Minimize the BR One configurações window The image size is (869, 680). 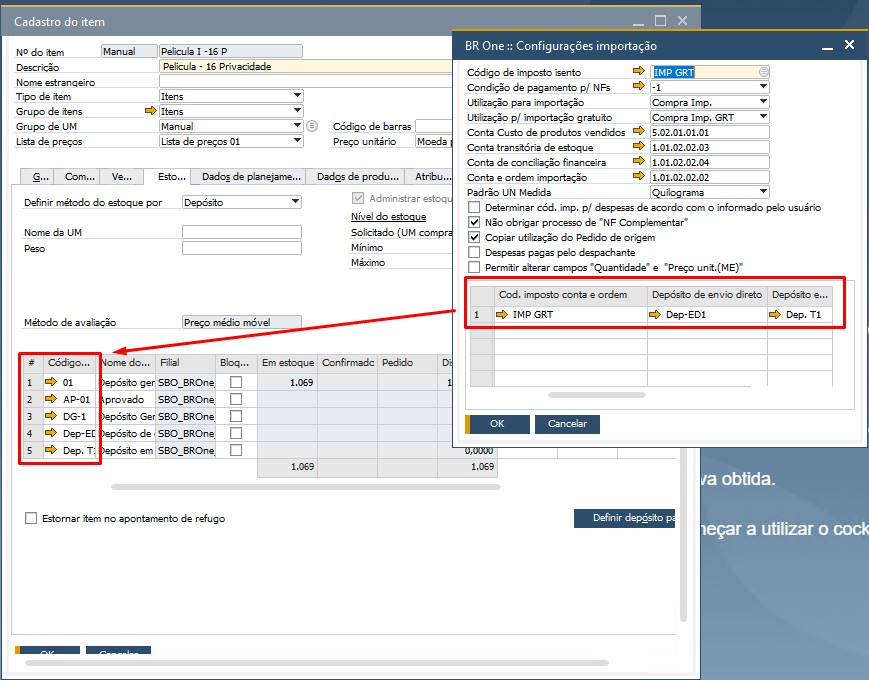827,47
